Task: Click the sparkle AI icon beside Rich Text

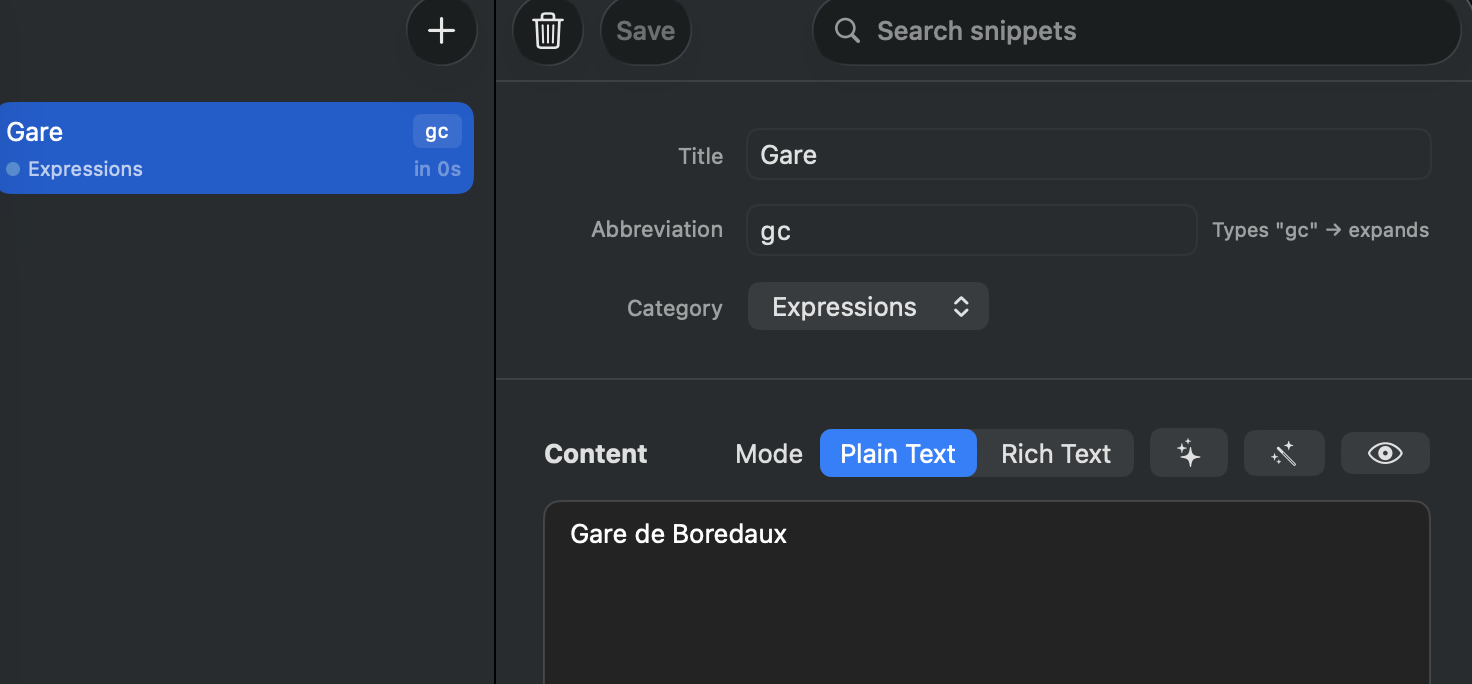Action: 1188,454
